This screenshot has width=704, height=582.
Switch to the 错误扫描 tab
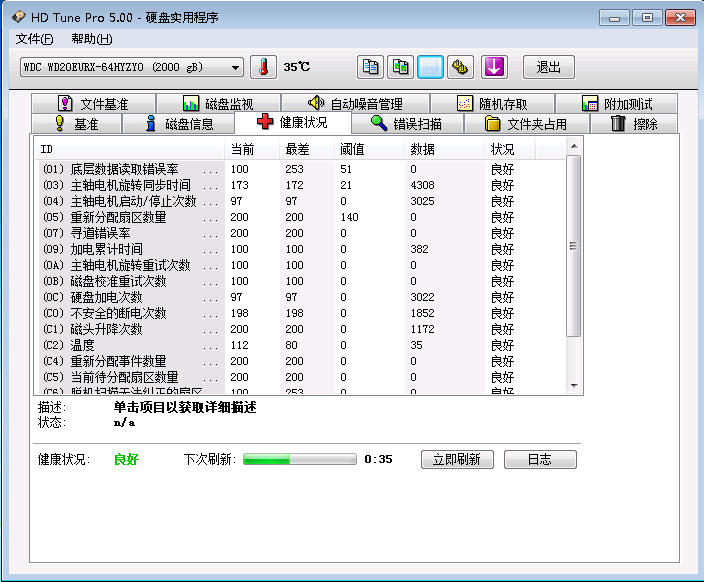pos(407,123)
